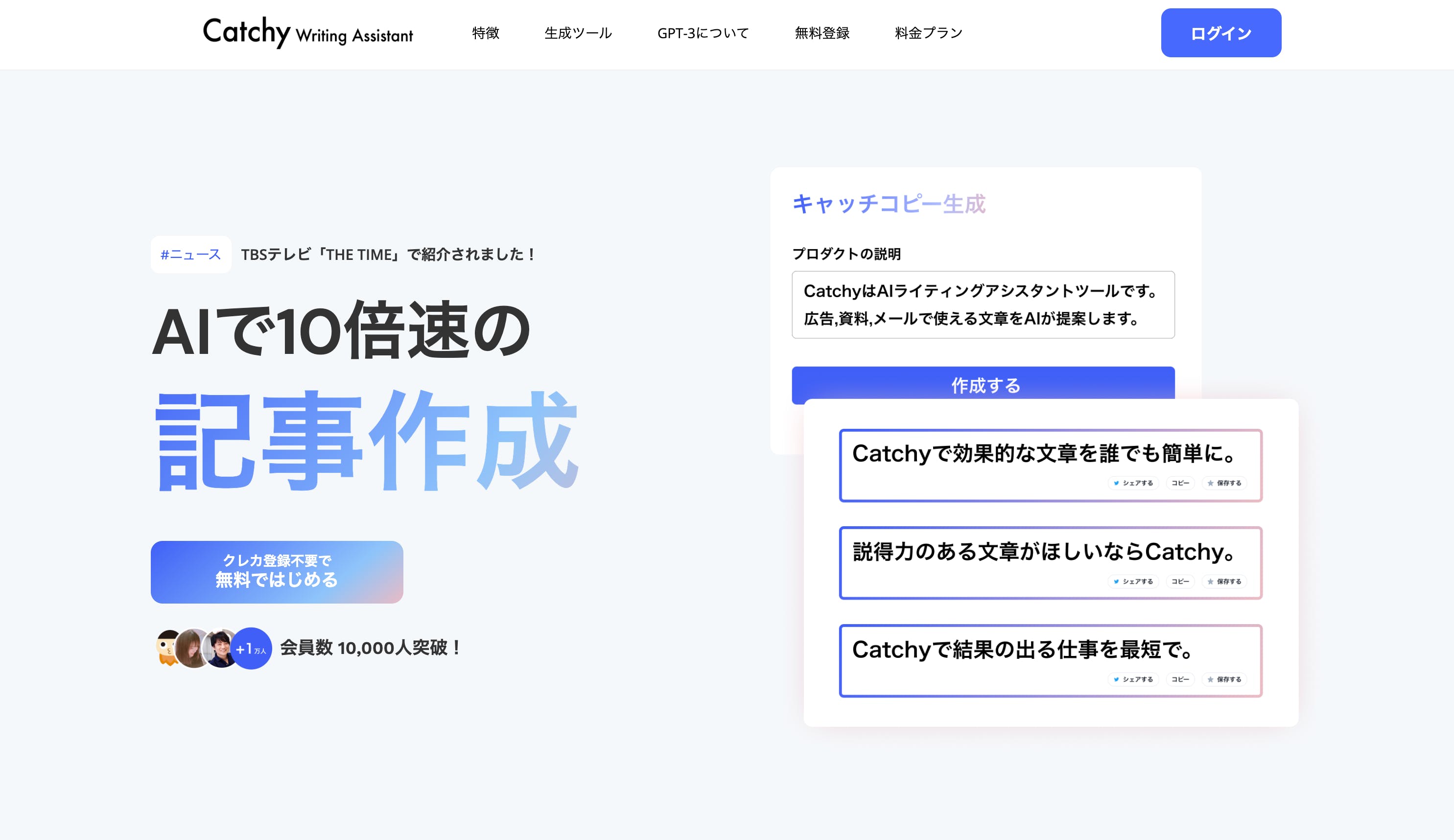Start free with 無料ではじめる button
This screenshot has height=840, width=1454.
coord(277,572)
